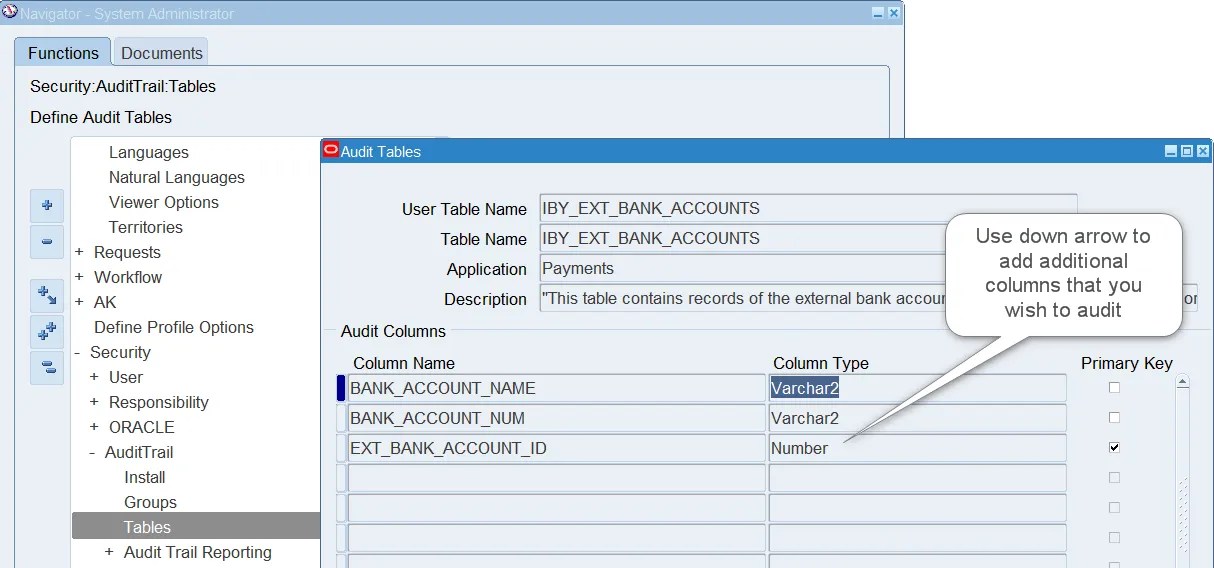Expand the Responsibility tree node
Screen dimensions: 1214x568
(94, 402)
